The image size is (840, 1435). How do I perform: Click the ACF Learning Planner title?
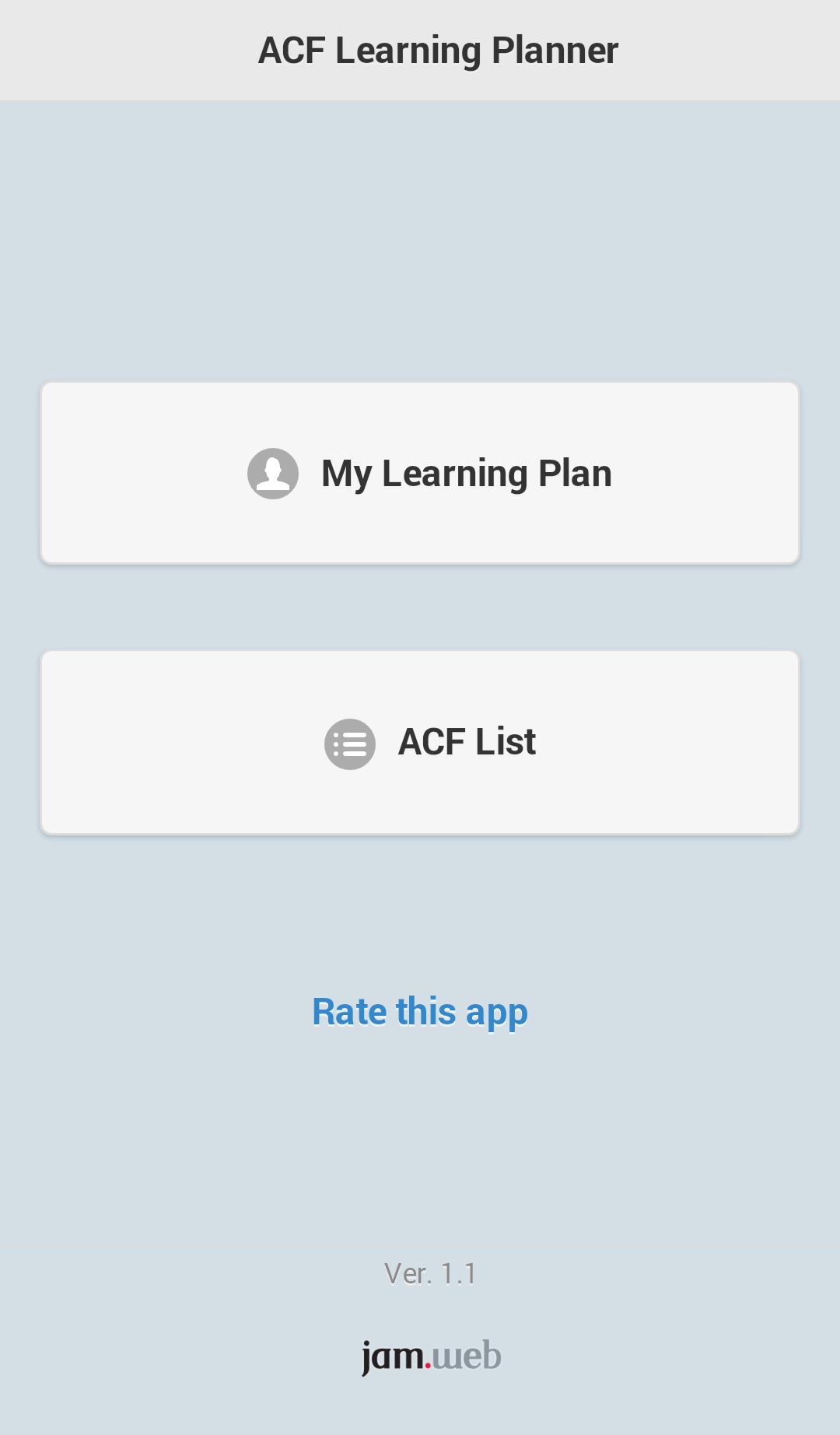438,50
